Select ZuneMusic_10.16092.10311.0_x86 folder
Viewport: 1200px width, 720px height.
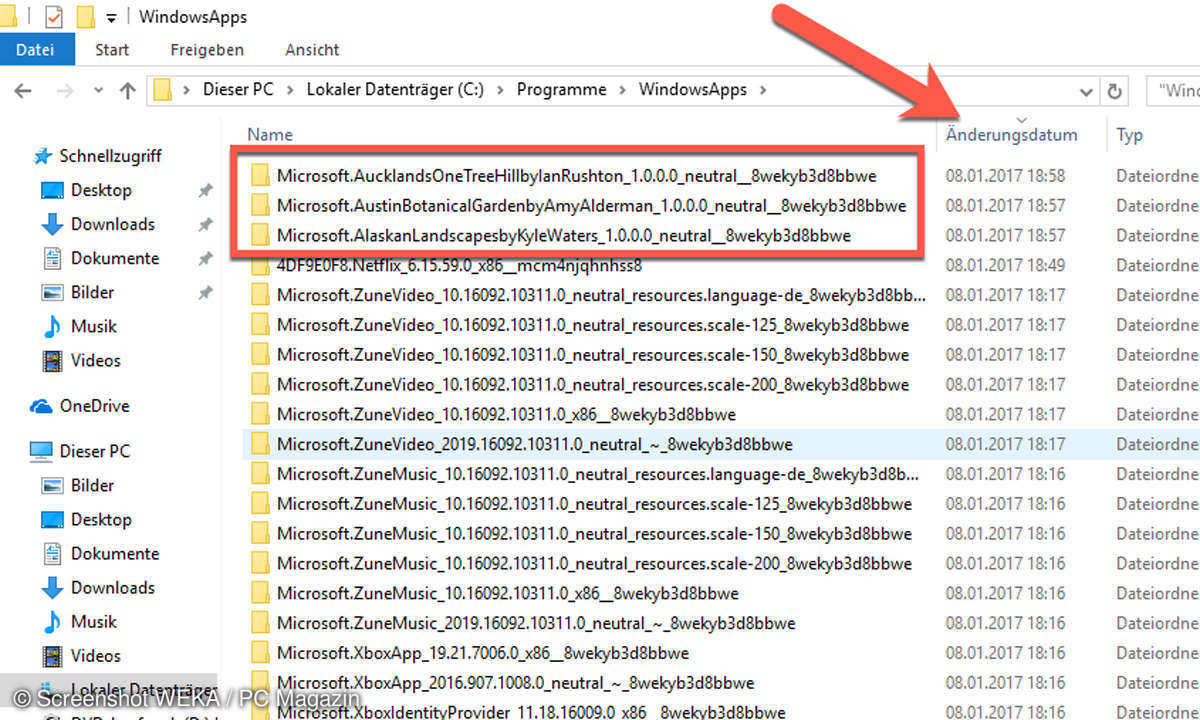click(x=508, y=593)
